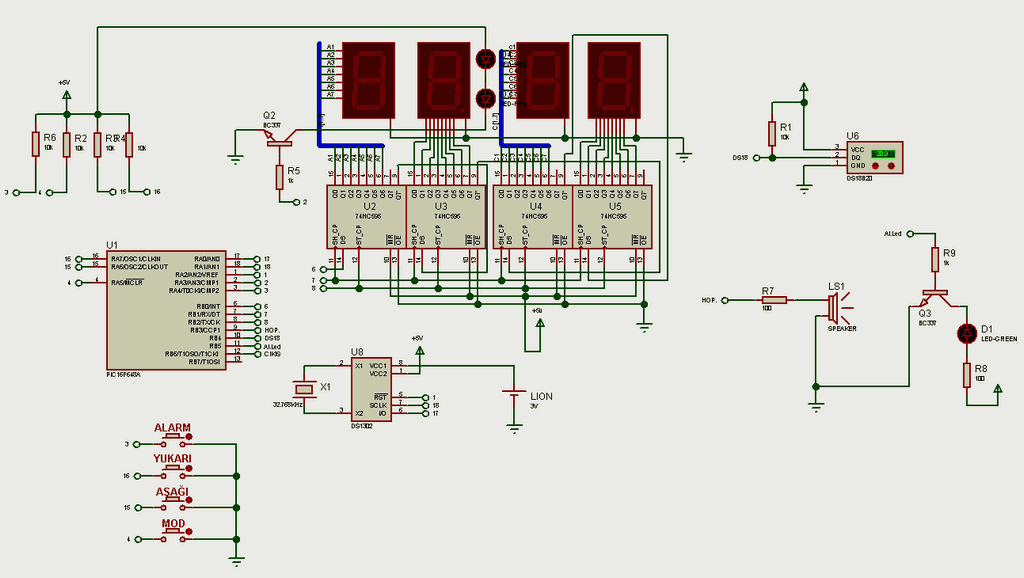
Task: Select the R2 10k pull-up resistor
Action: [67, 144]
